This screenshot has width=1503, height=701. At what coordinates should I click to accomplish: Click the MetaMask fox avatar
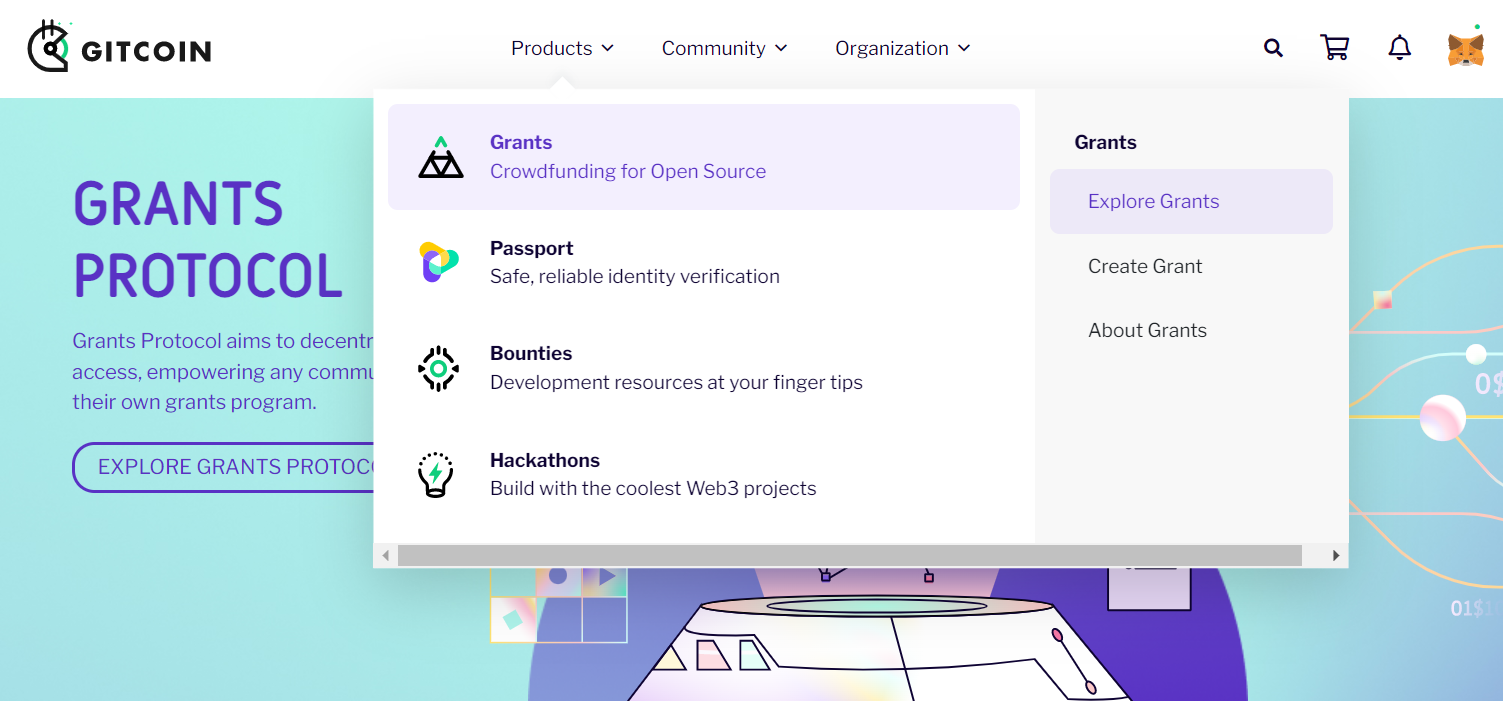1465,49
